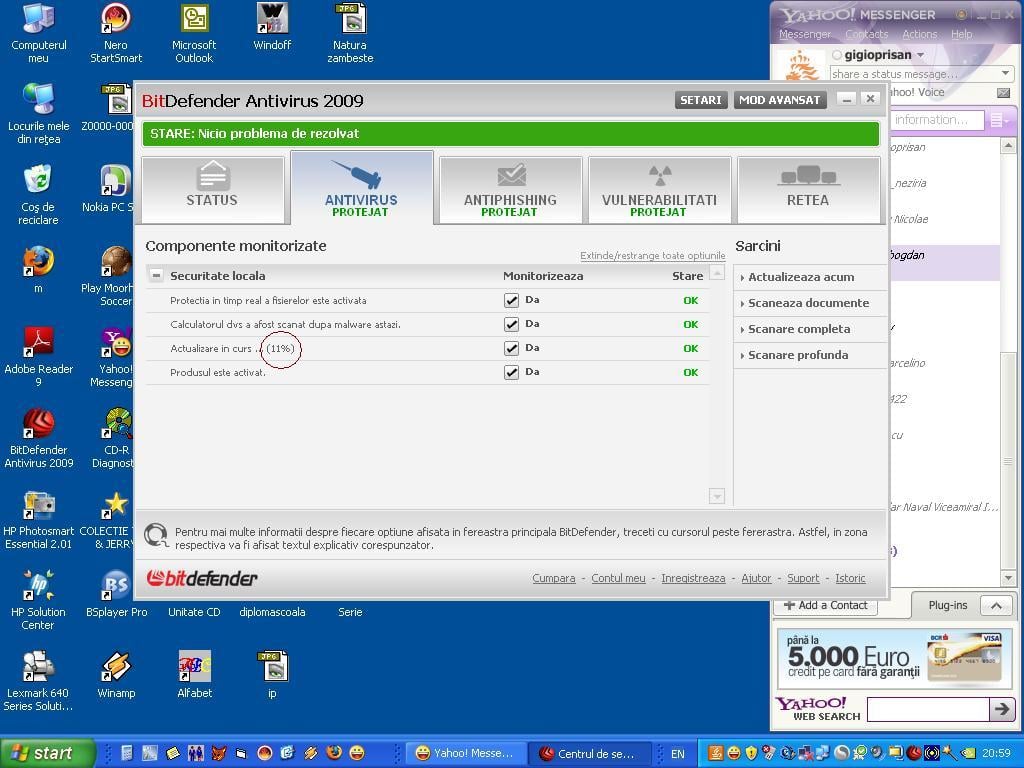Click the MOD AVANSAT button
Image resolution: width=1024 pixels, height=768 pixels.
pyautogui.click(x=780, y=100)
